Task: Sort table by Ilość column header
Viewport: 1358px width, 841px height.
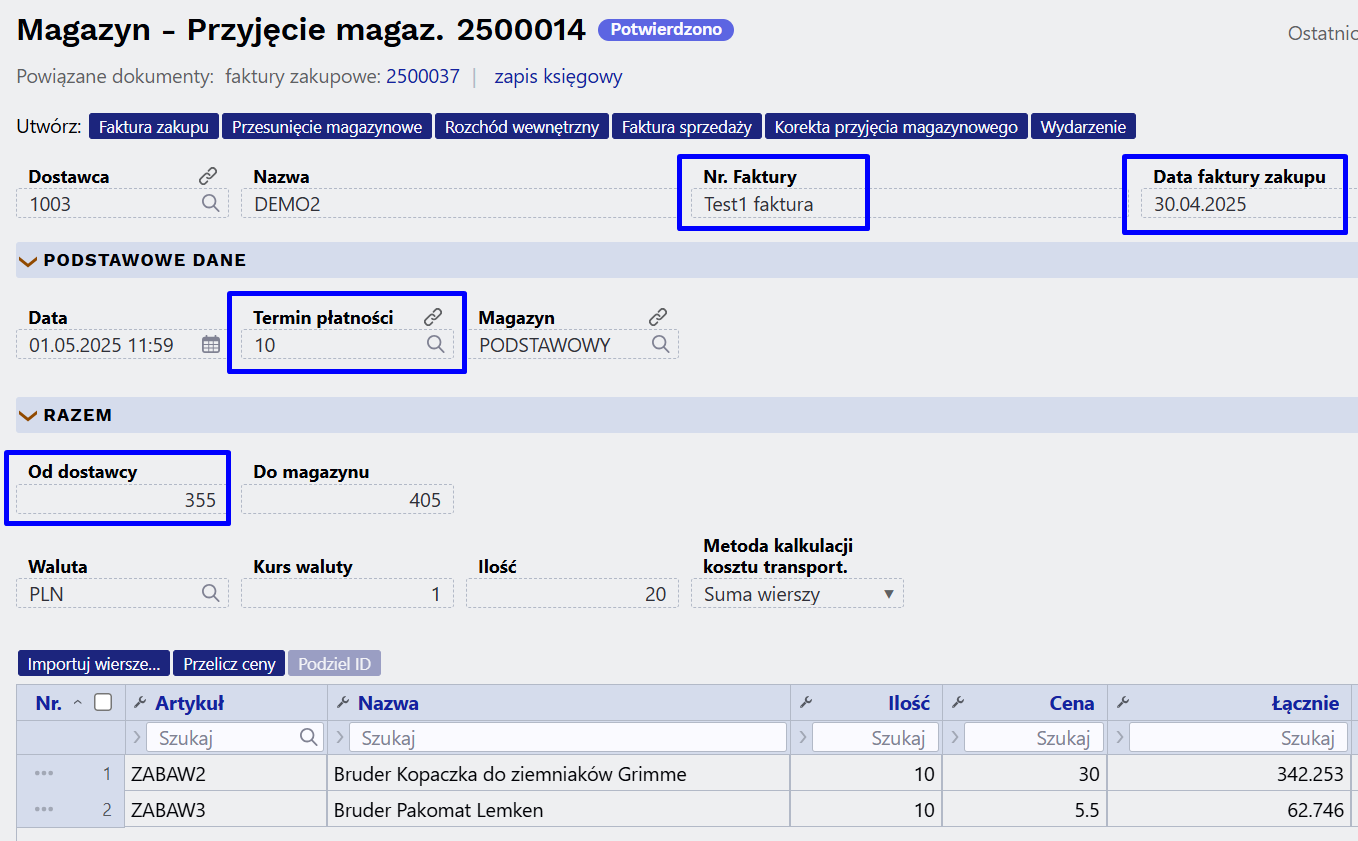Action: pyautogui.click(x=909, y=703)
